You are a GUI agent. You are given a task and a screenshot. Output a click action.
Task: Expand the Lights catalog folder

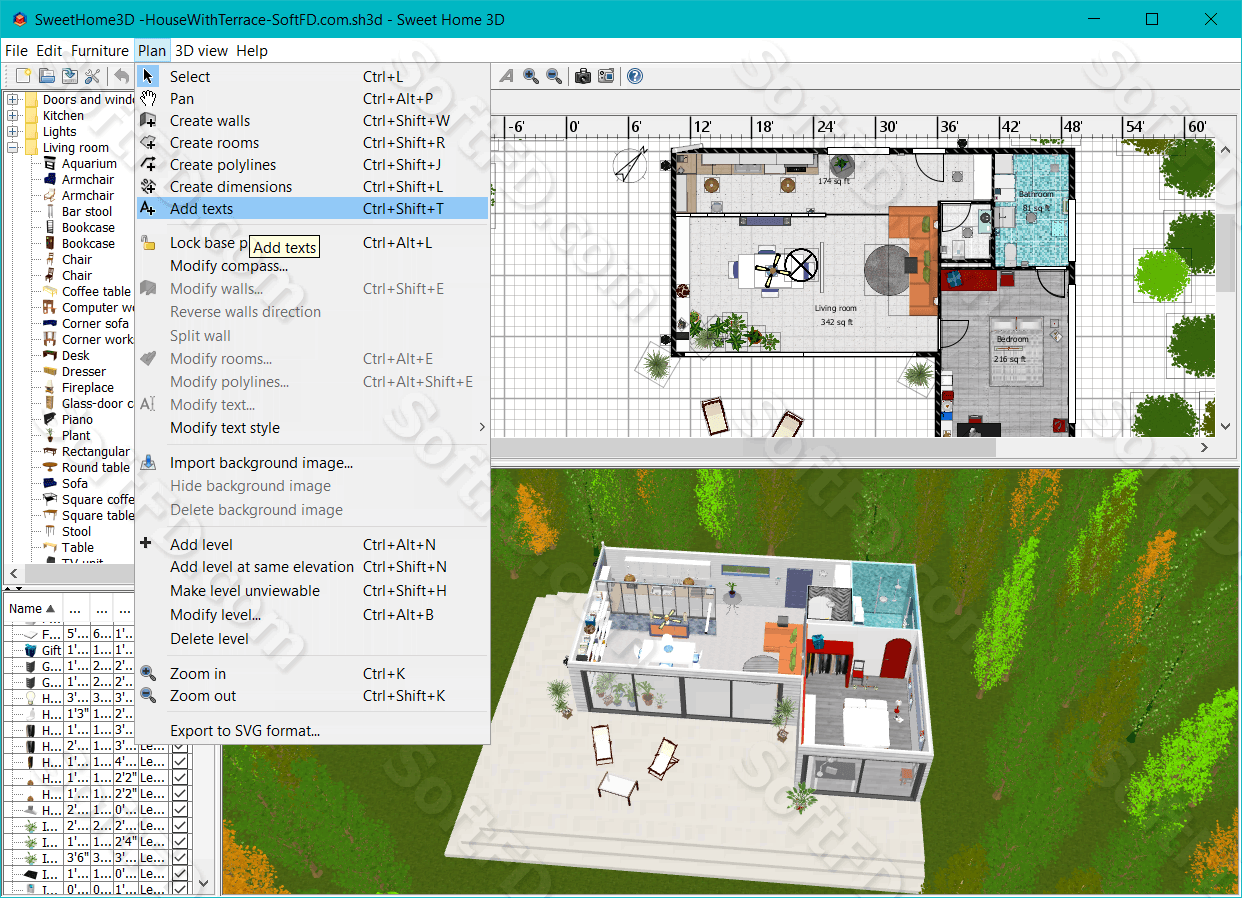tap(13, 131)
